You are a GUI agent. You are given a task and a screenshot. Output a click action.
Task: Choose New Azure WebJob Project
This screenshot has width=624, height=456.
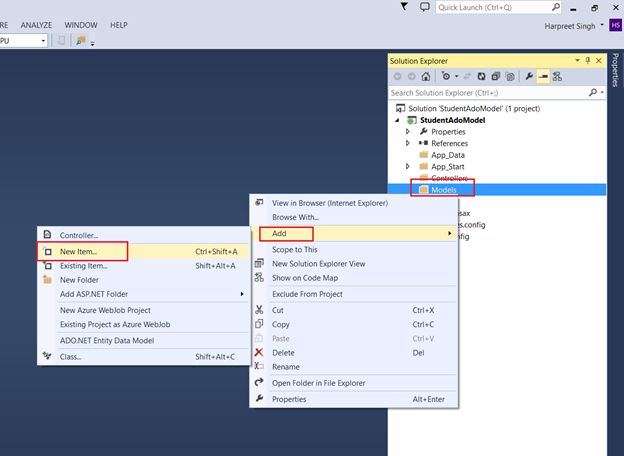coord(105,310)
